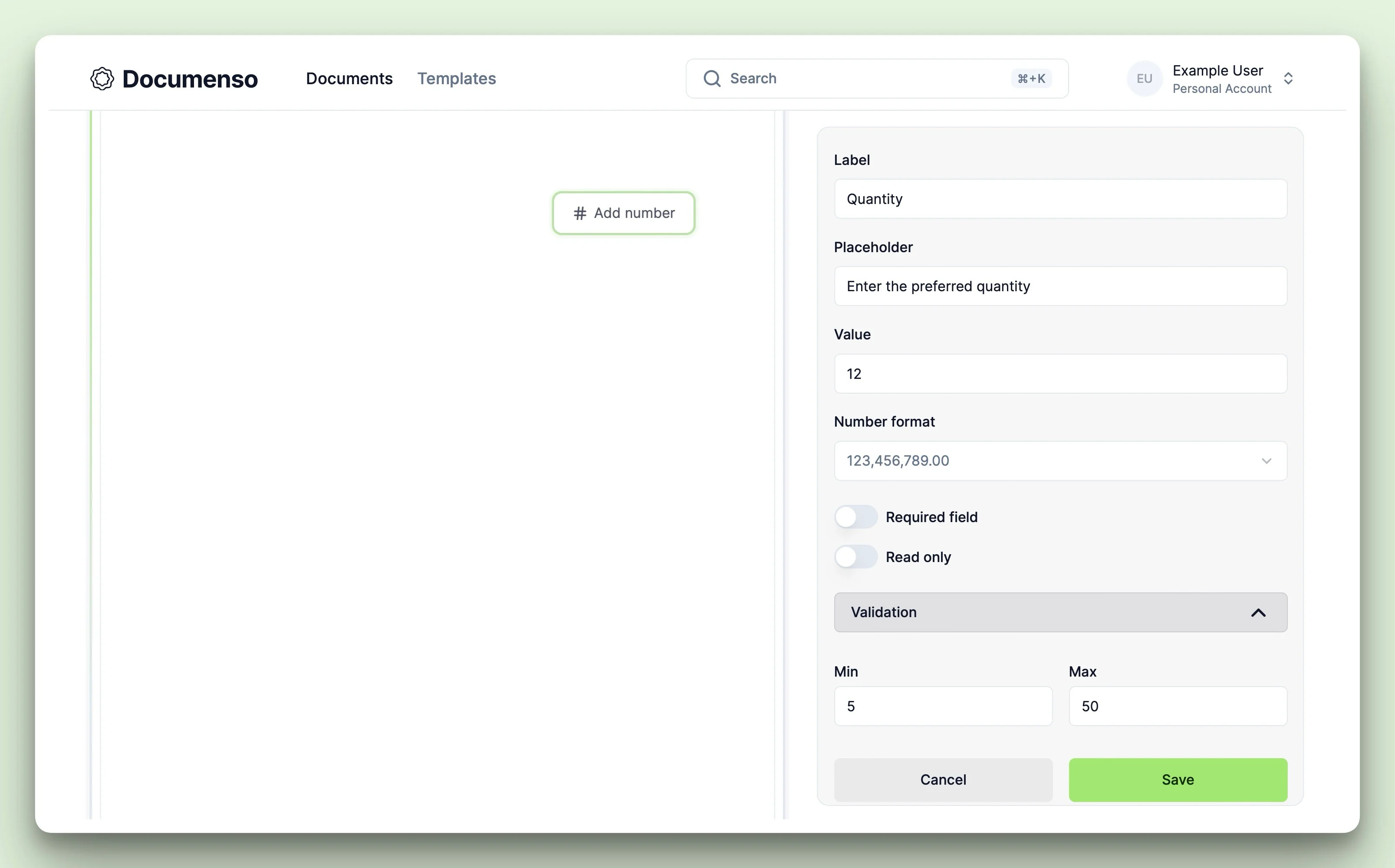Click into the Max value field

click(1178, 706)
